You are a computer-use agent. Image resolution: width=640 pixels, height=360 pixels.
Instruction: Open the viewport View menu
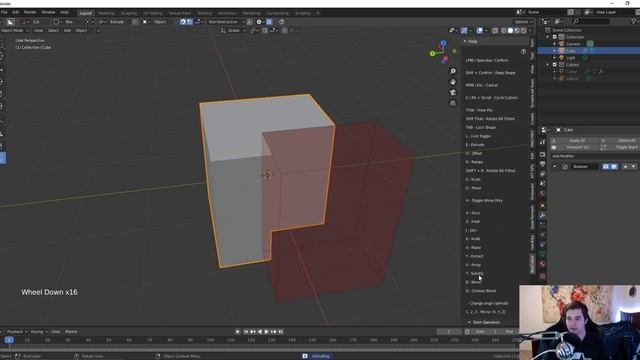pyautogui.click(x=38, y=30)
